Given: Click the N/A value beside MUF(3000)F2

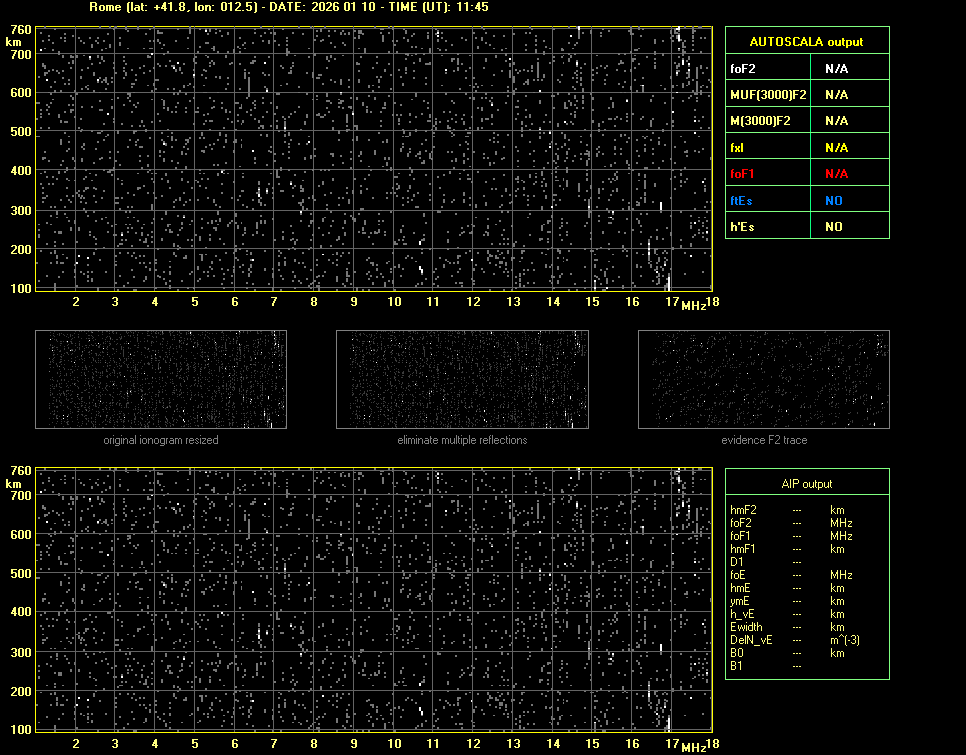Looking at the screenshot, I should point(837,95).
